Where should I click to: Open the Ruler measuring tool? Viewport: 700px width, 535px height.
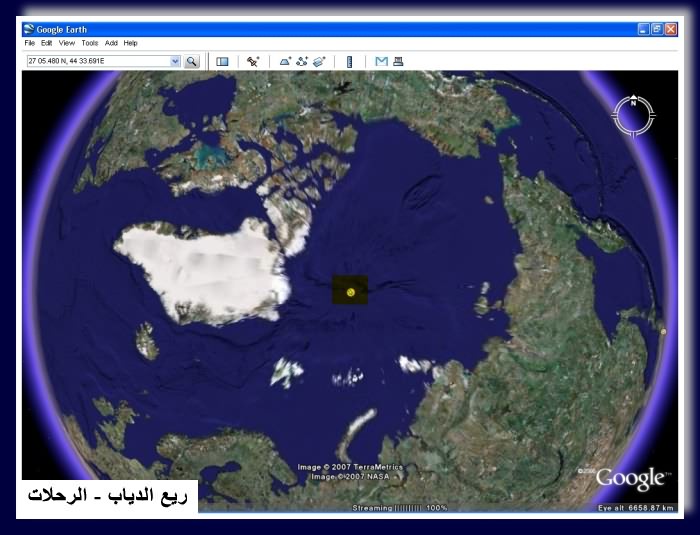click(350, 62)
